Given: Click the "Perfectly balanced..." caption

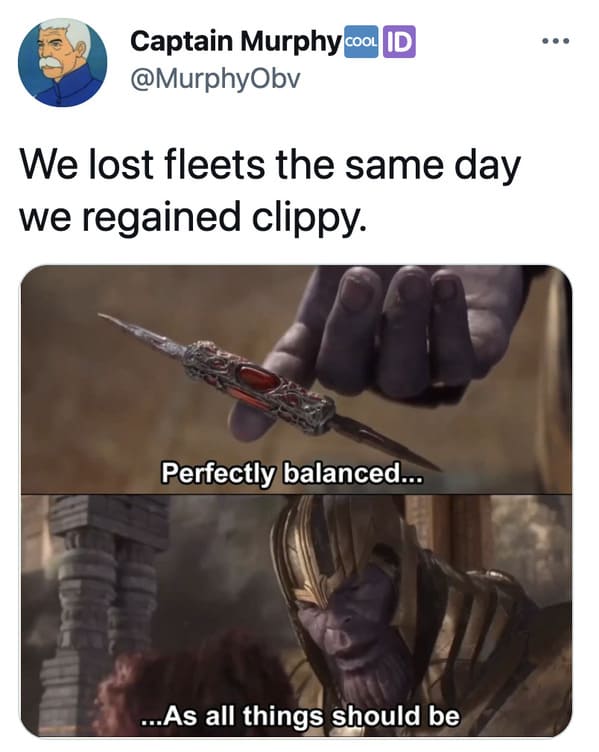Looking at the screenshot, I should coord(293,473).
